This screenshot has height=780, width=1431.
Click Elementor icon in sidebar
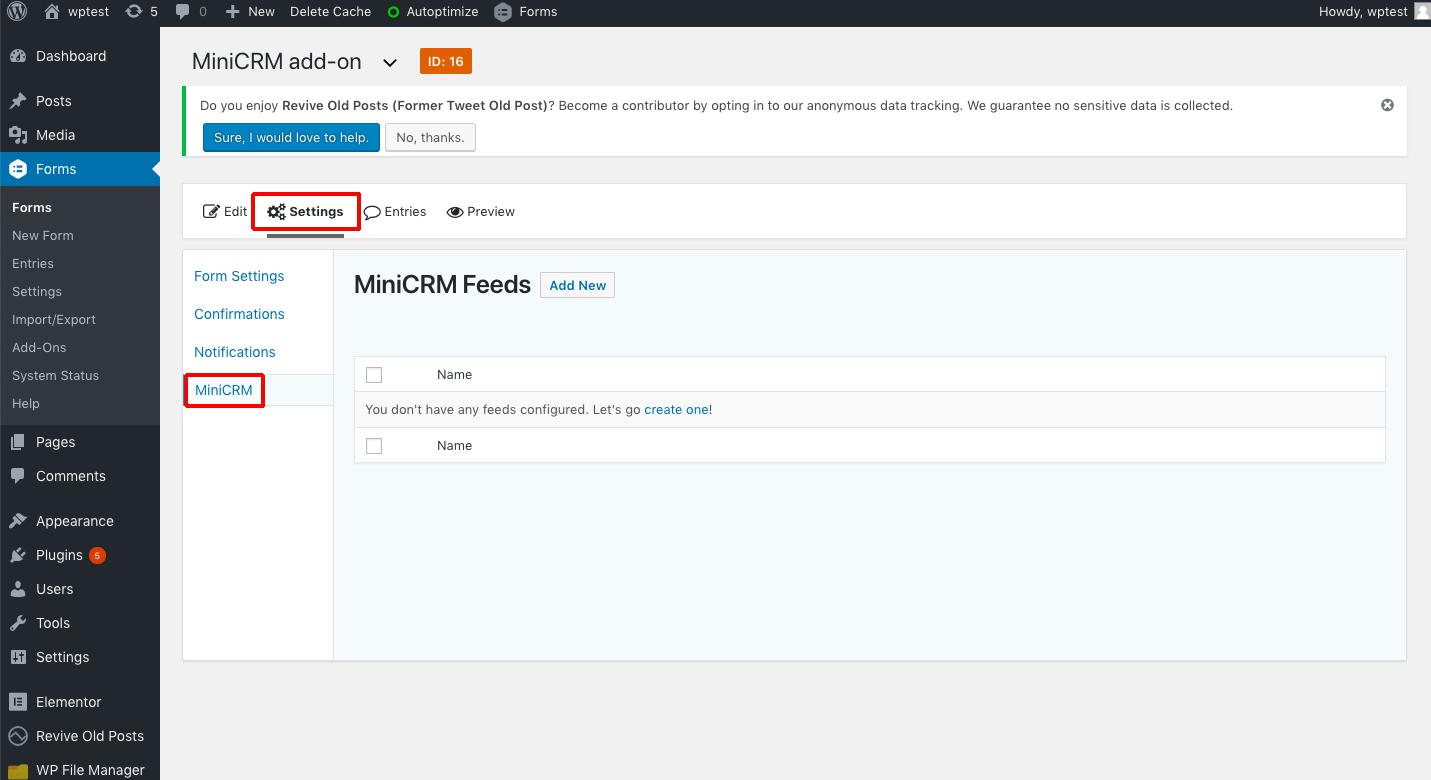click(18, 702)
